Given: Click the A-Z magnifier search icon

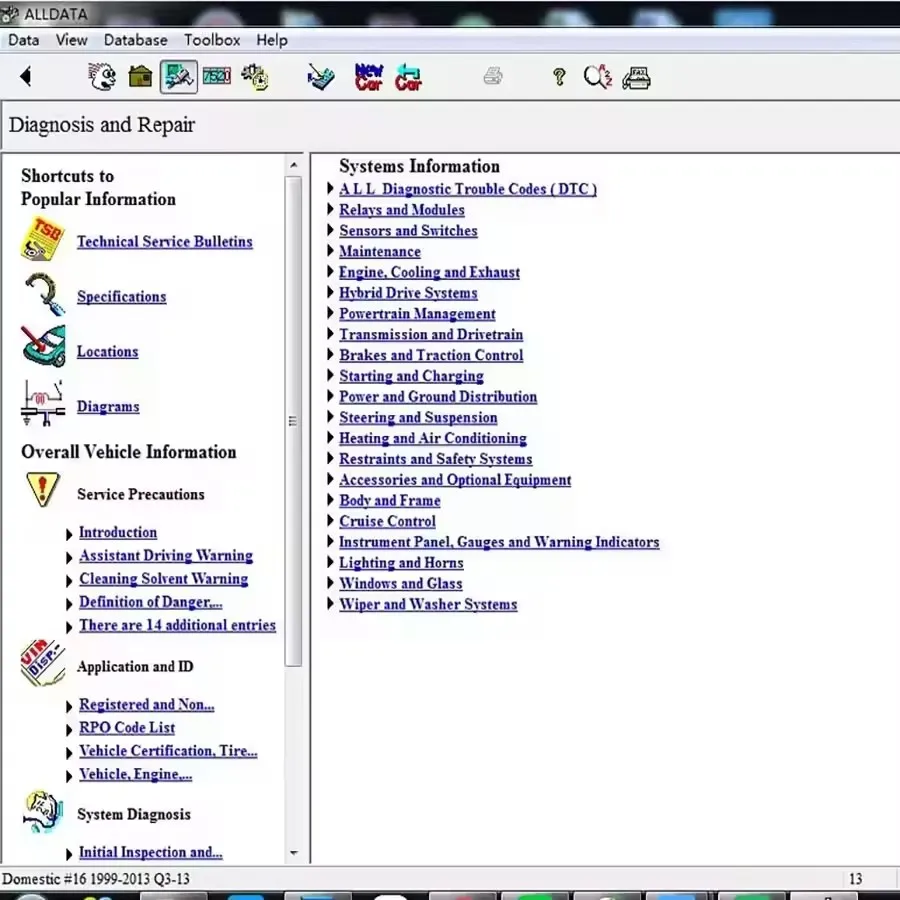Looking at the screenshot, I should click(x=597, y=77).
